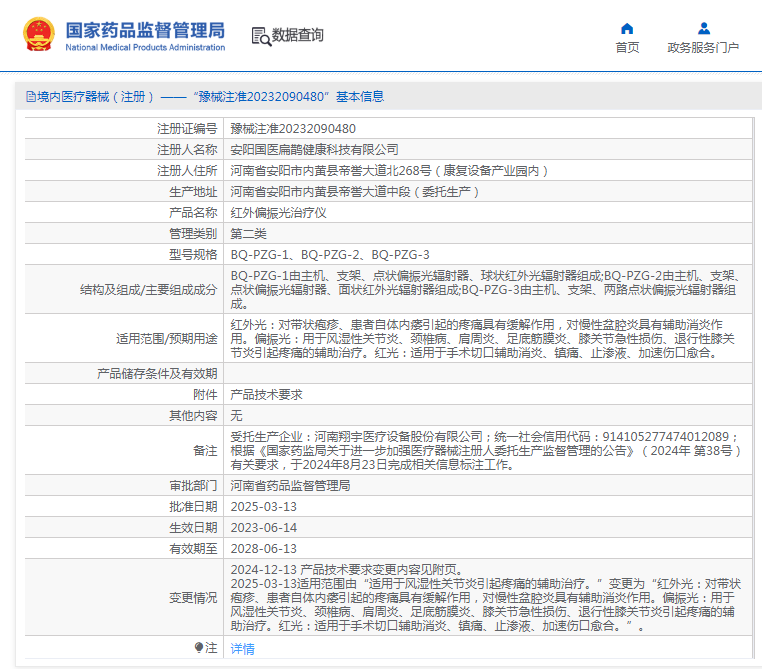
Task: Click change record starting 2024-12-13 产品技术要求变更
Action: 485,598
